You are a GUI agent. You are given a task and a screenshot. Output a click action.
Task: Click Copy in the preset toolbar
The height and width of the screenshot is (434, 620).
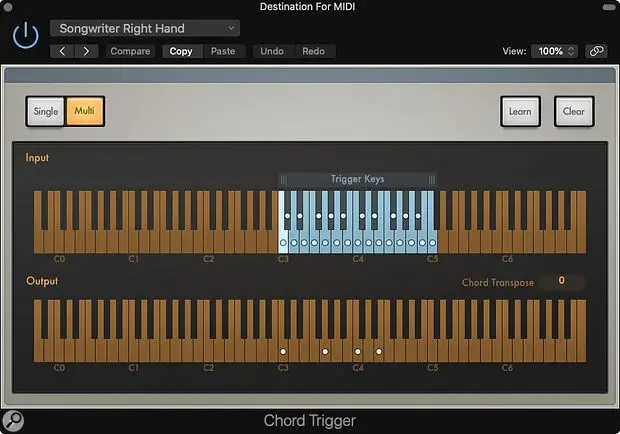(181, 51)
